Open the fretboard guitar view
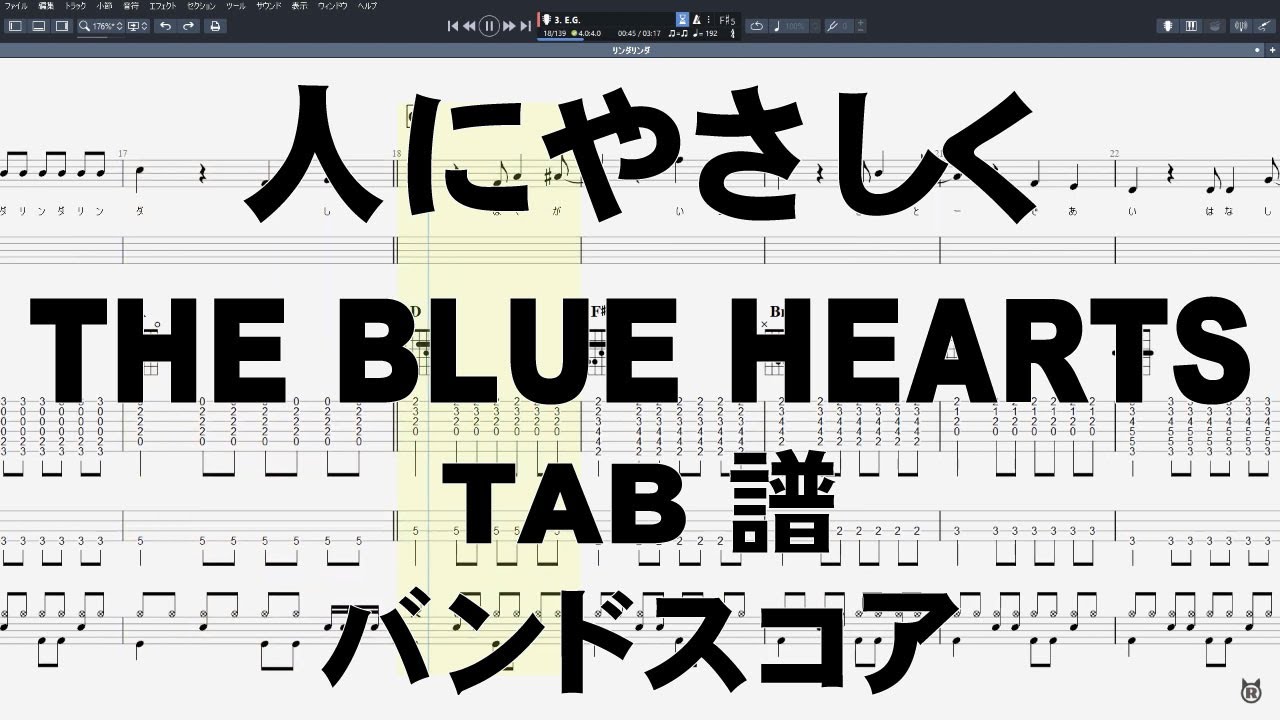The image size is (1280, 720). [x=1168, y=26]
